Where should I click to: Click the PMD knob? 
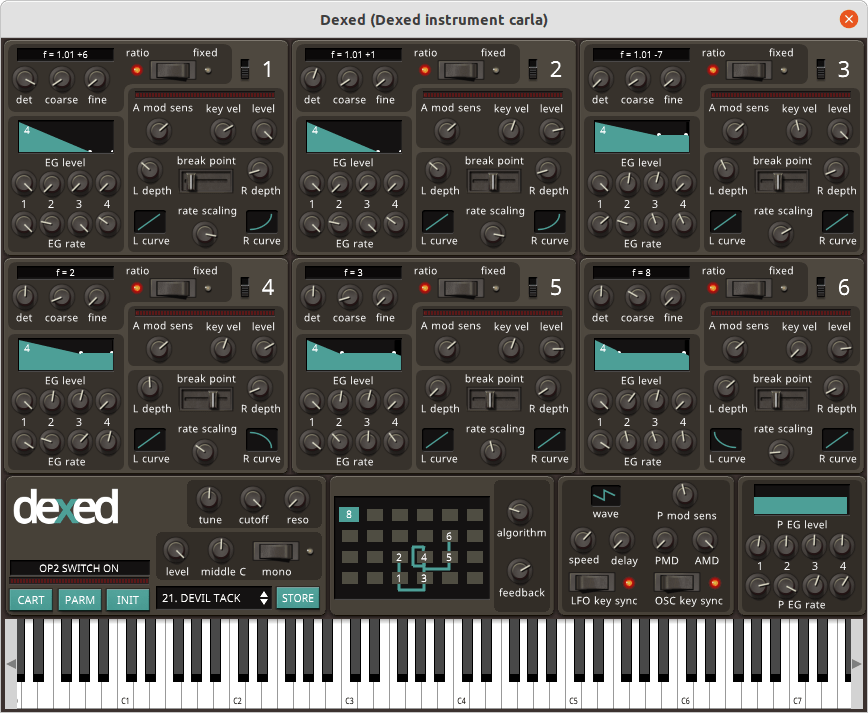(665, 539)
